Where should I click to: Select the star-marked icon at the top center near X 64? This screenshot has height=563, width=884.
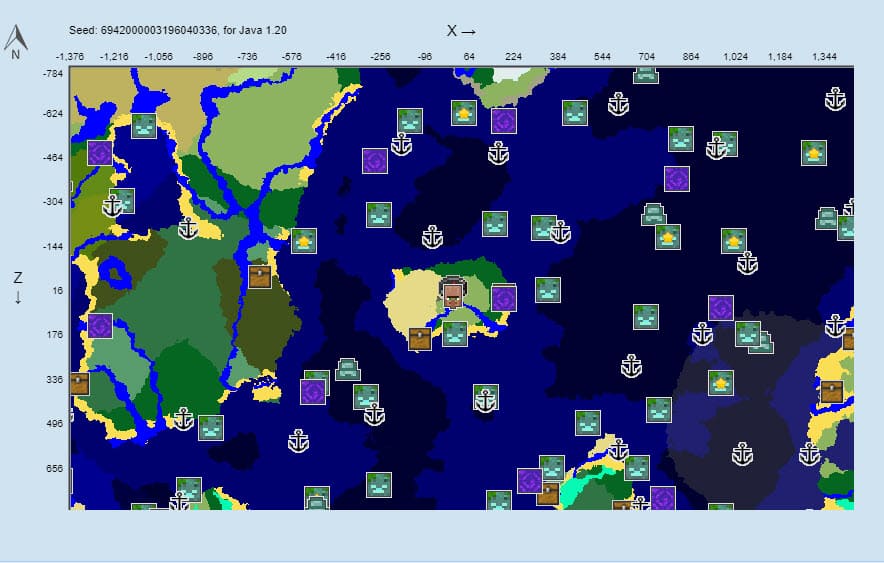click(464, 113)
